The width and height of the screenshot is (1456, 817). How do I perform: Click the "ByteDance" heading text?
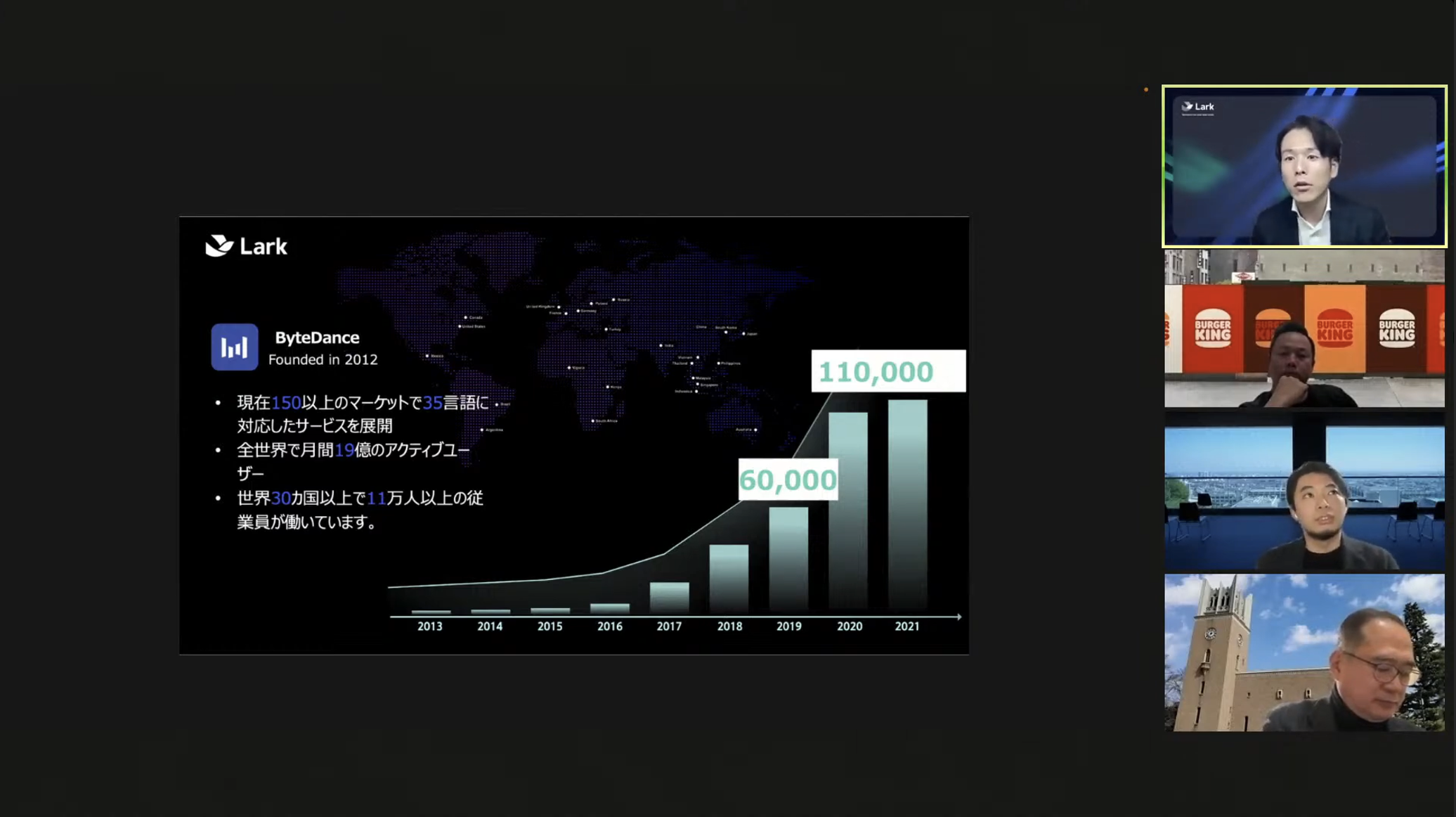317,337
